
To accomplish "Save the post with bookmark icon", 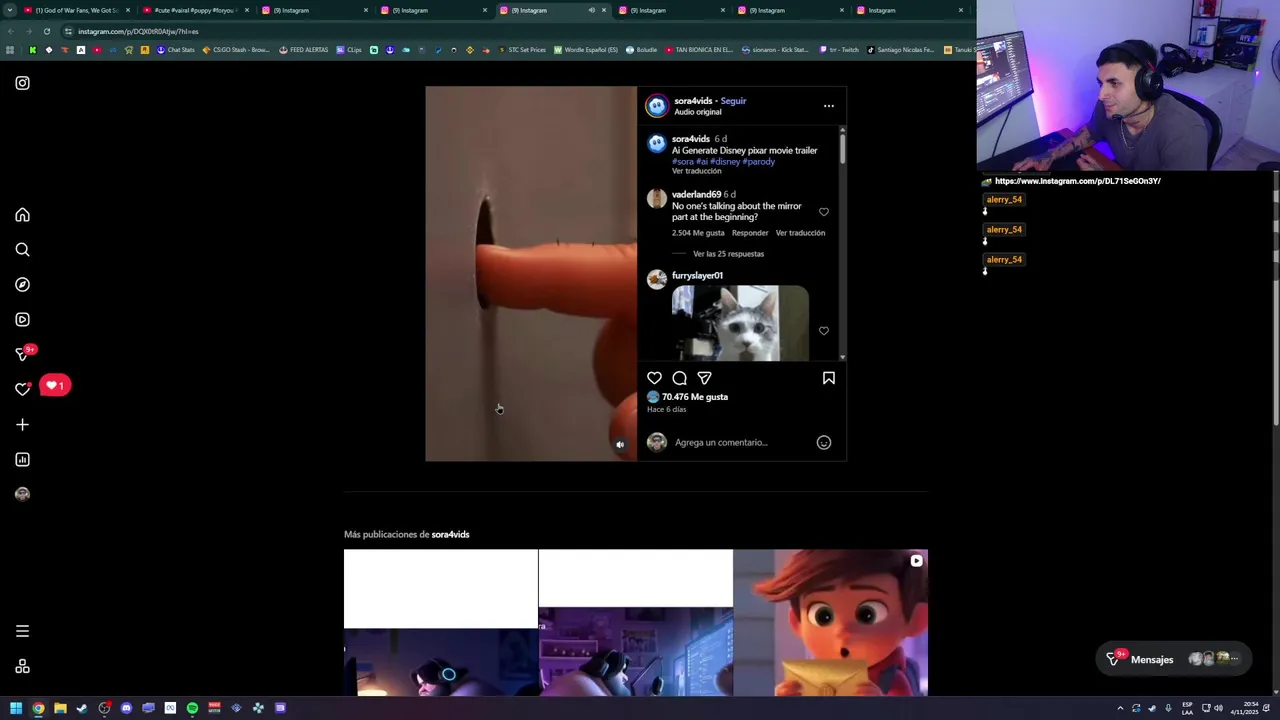I will click(x=828, y=378).
